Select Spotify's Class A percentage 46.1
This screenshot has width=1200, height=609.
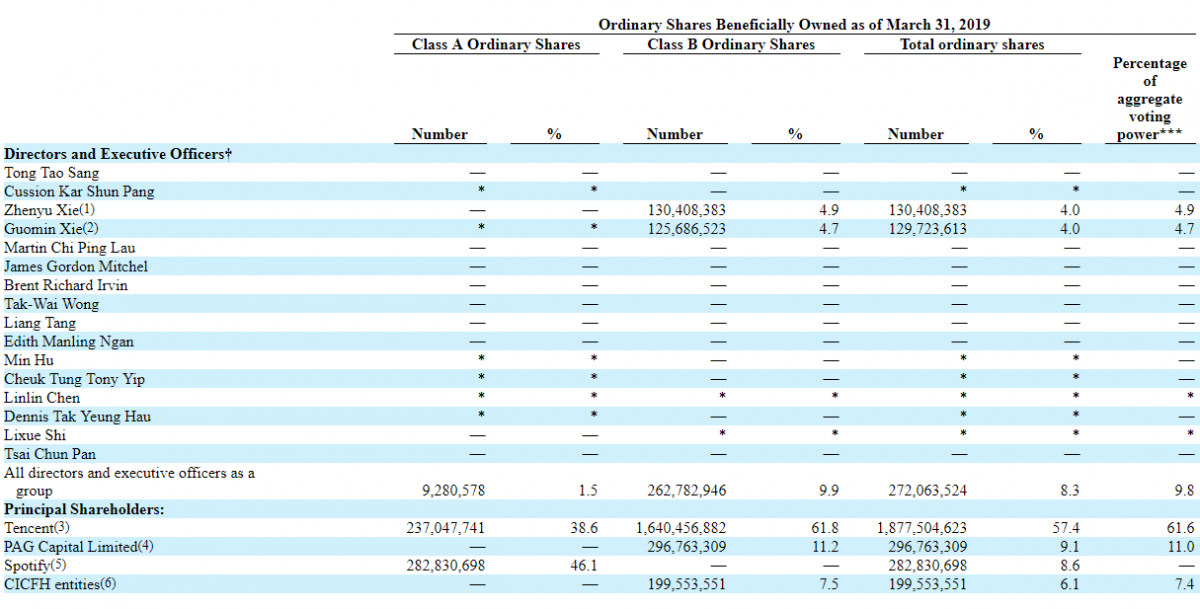coord(585,566)
